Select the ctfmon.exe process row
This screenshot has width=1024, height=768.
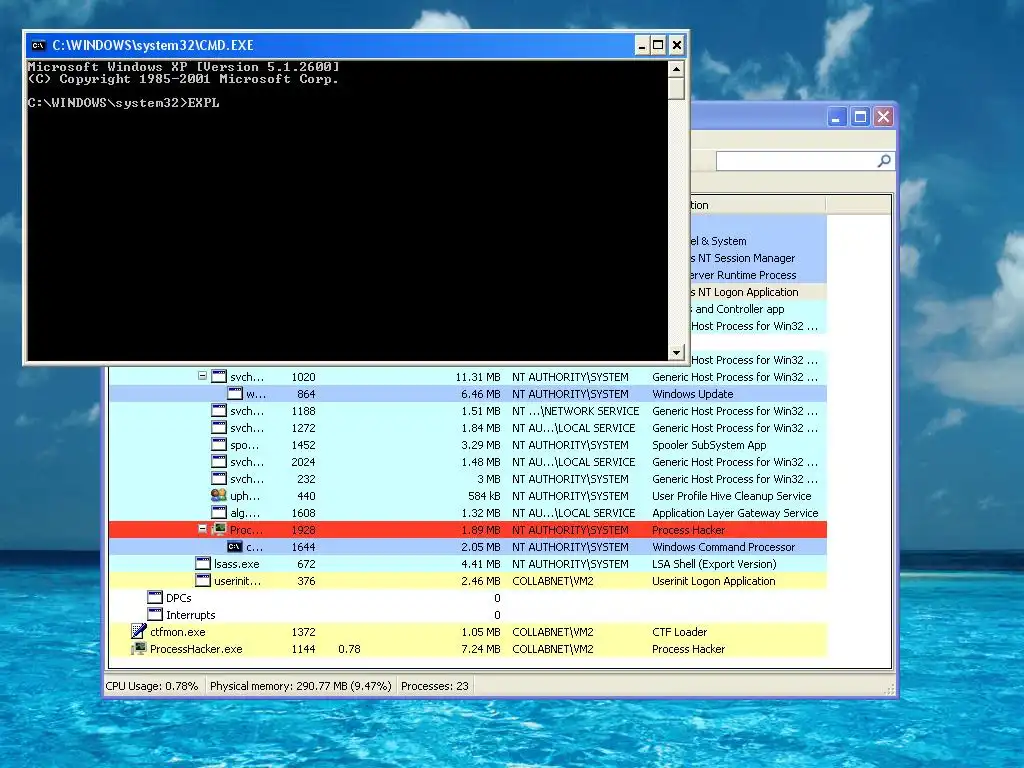(468, 632)
